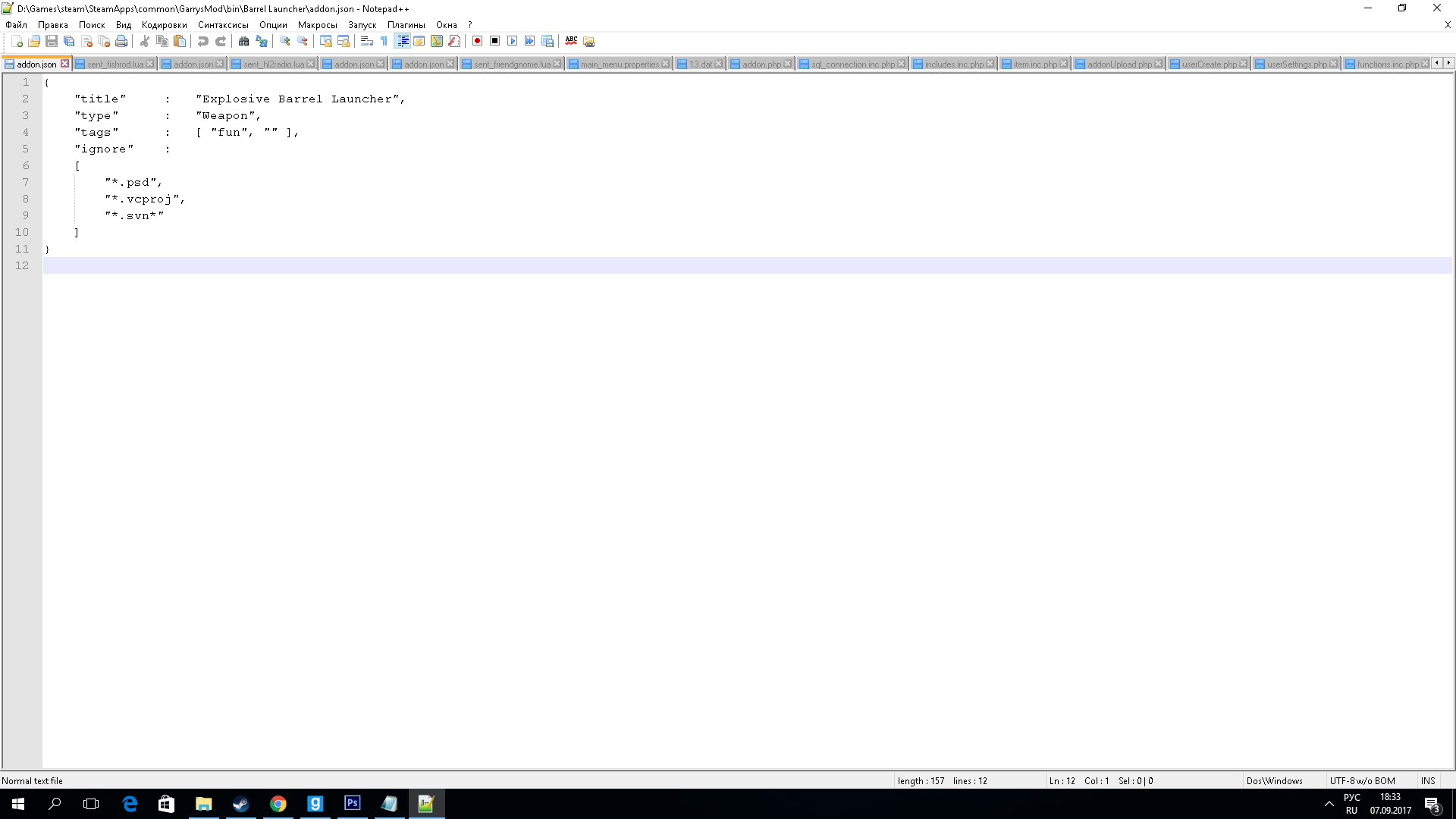Click the New file toolbar icon
This screenshot has width=1456, height=819.
pos(17,41)
